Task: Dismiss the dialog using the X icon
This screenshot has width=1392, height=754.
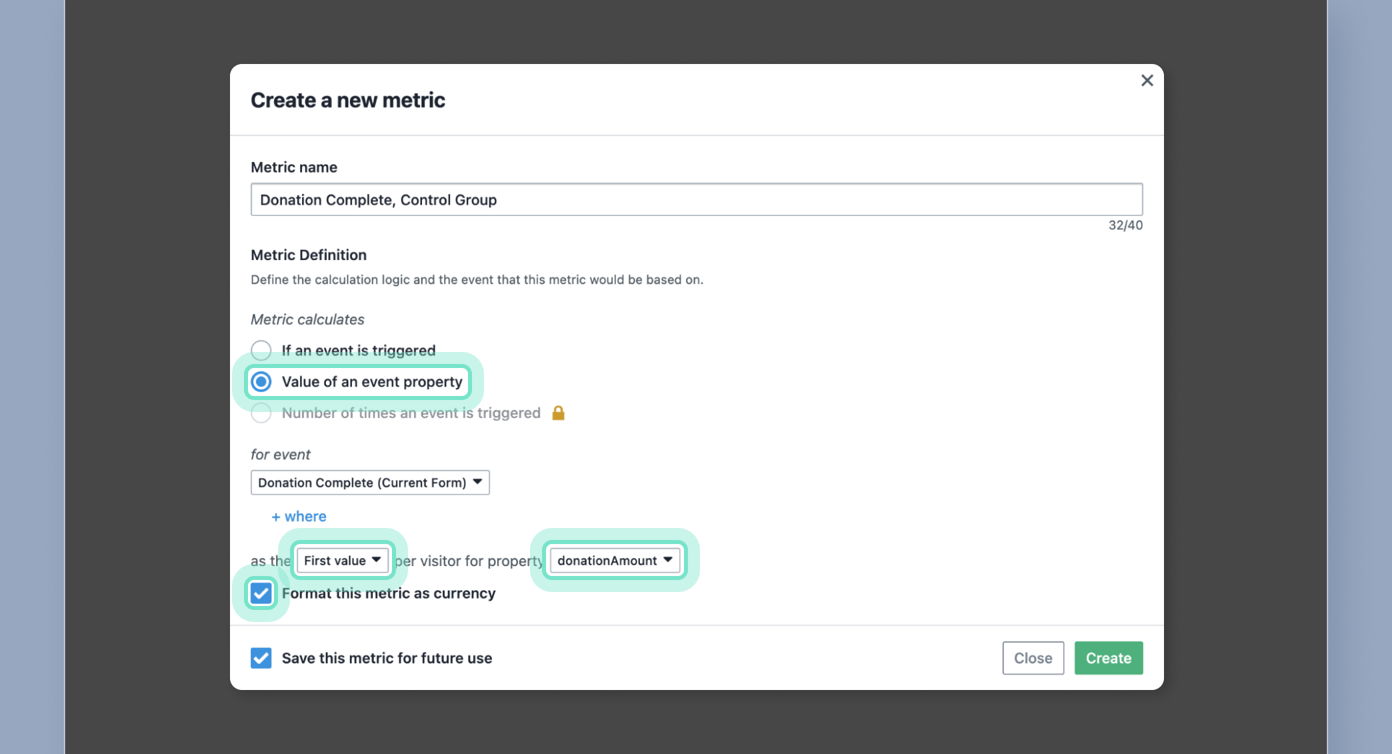Action: point(1147,80)
